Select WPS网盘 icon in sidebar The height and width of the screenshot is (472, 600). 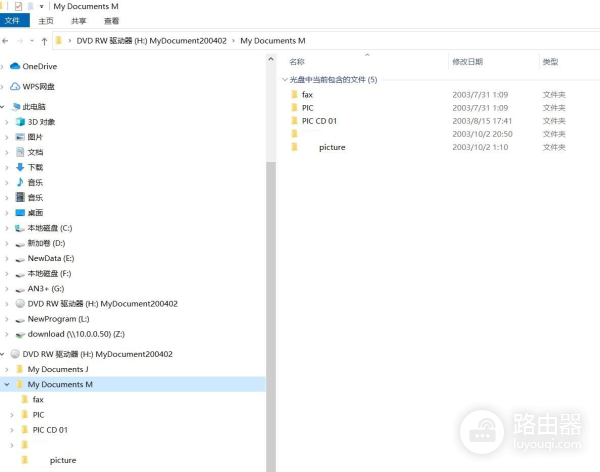pos(15,86)
